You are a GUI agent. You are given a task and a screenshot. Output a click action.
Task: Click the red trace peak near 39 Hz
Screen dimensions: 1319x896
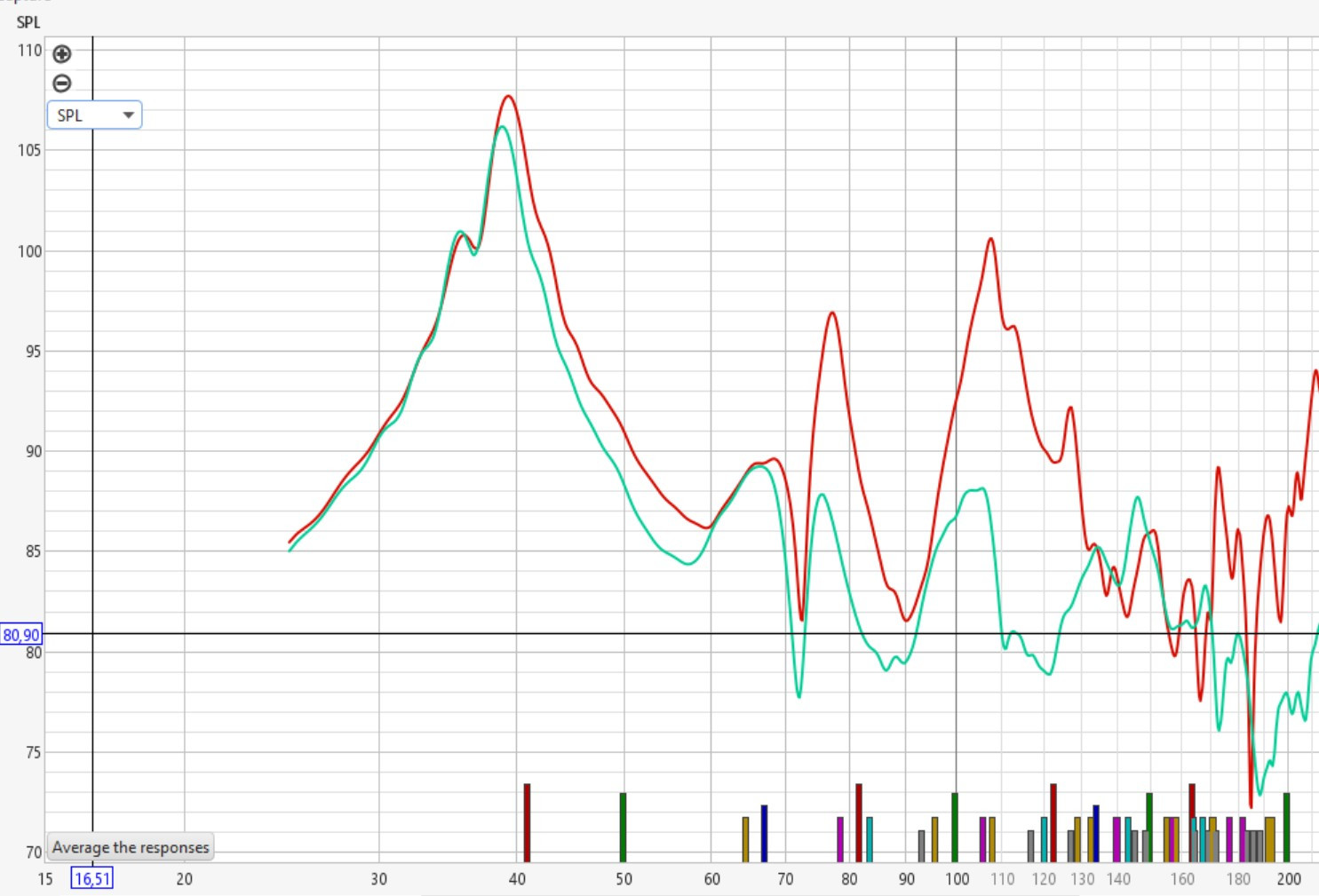tap(508, 97)
